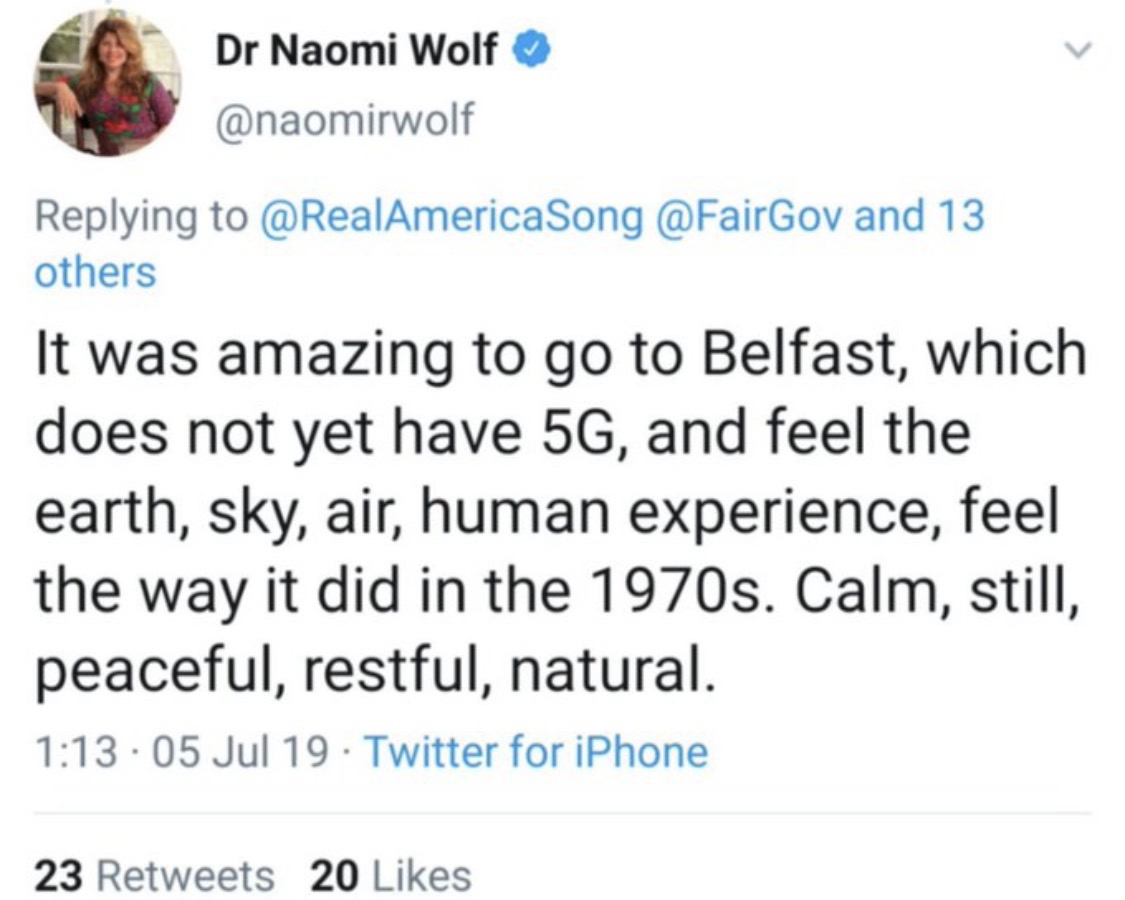
Task: Click the word "Belfast" in tweet
Action: [797, 352]
